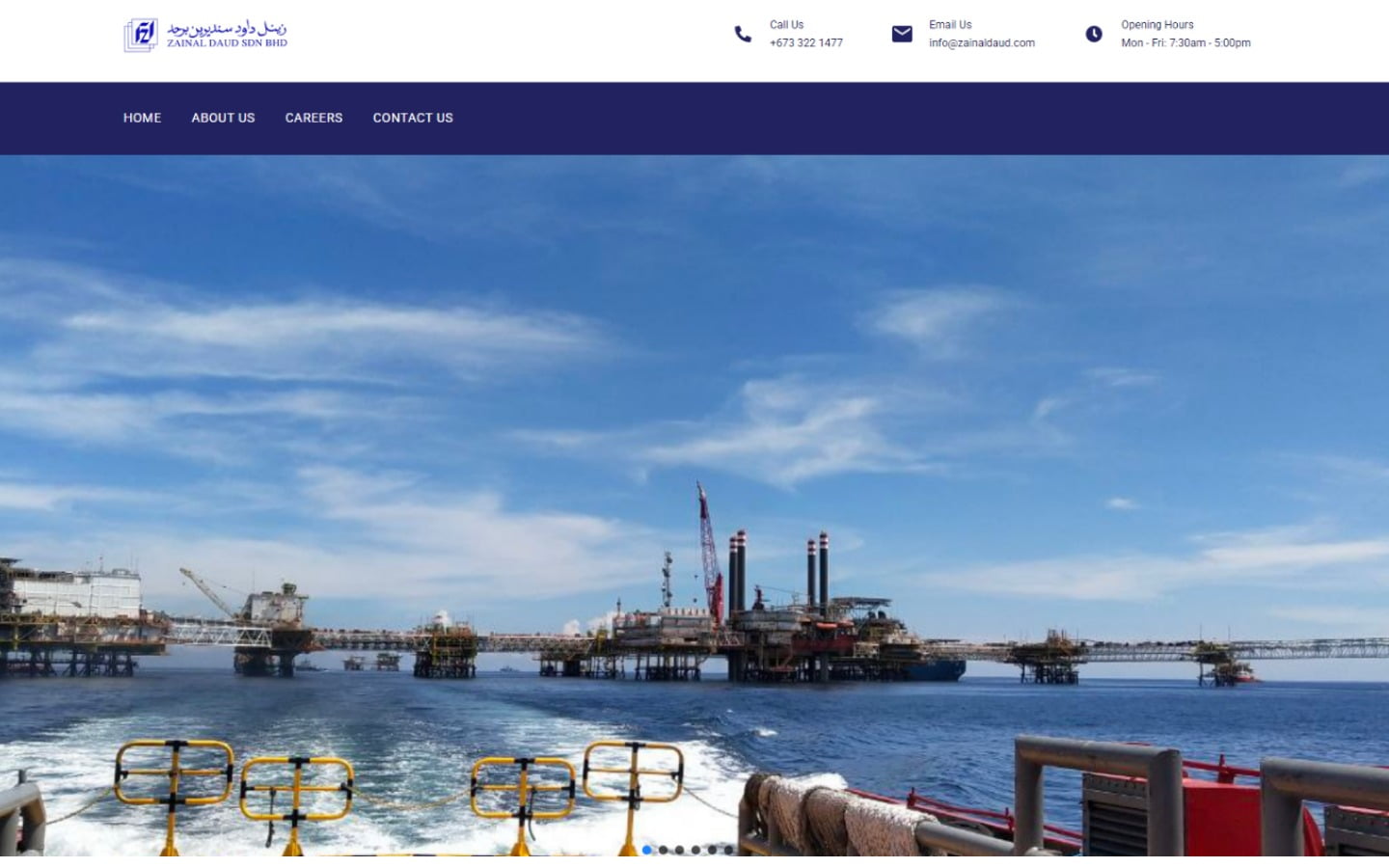The width and height of the screenshot is (1389, 868).
Task: Switch to the second slide dot
Action: [664, 850]
